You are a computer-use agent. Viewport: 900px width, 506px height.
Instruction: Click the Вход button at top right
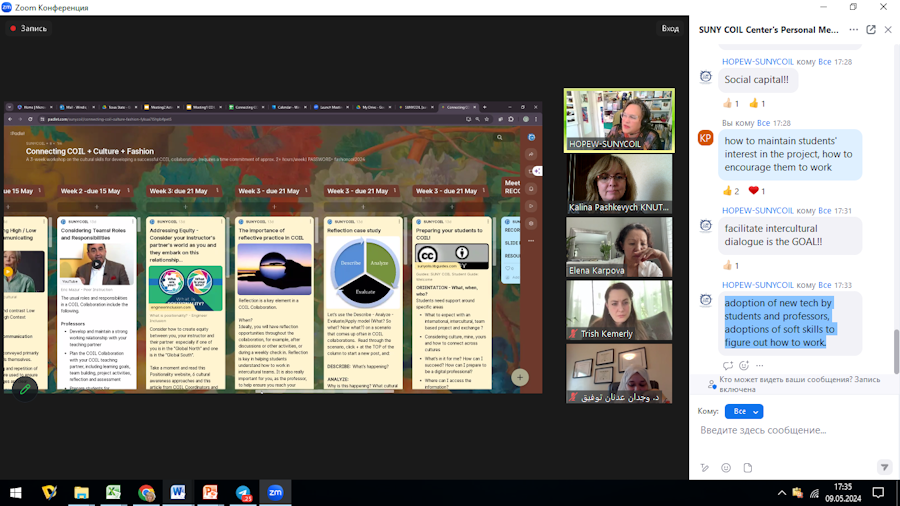tap(670, 28)
